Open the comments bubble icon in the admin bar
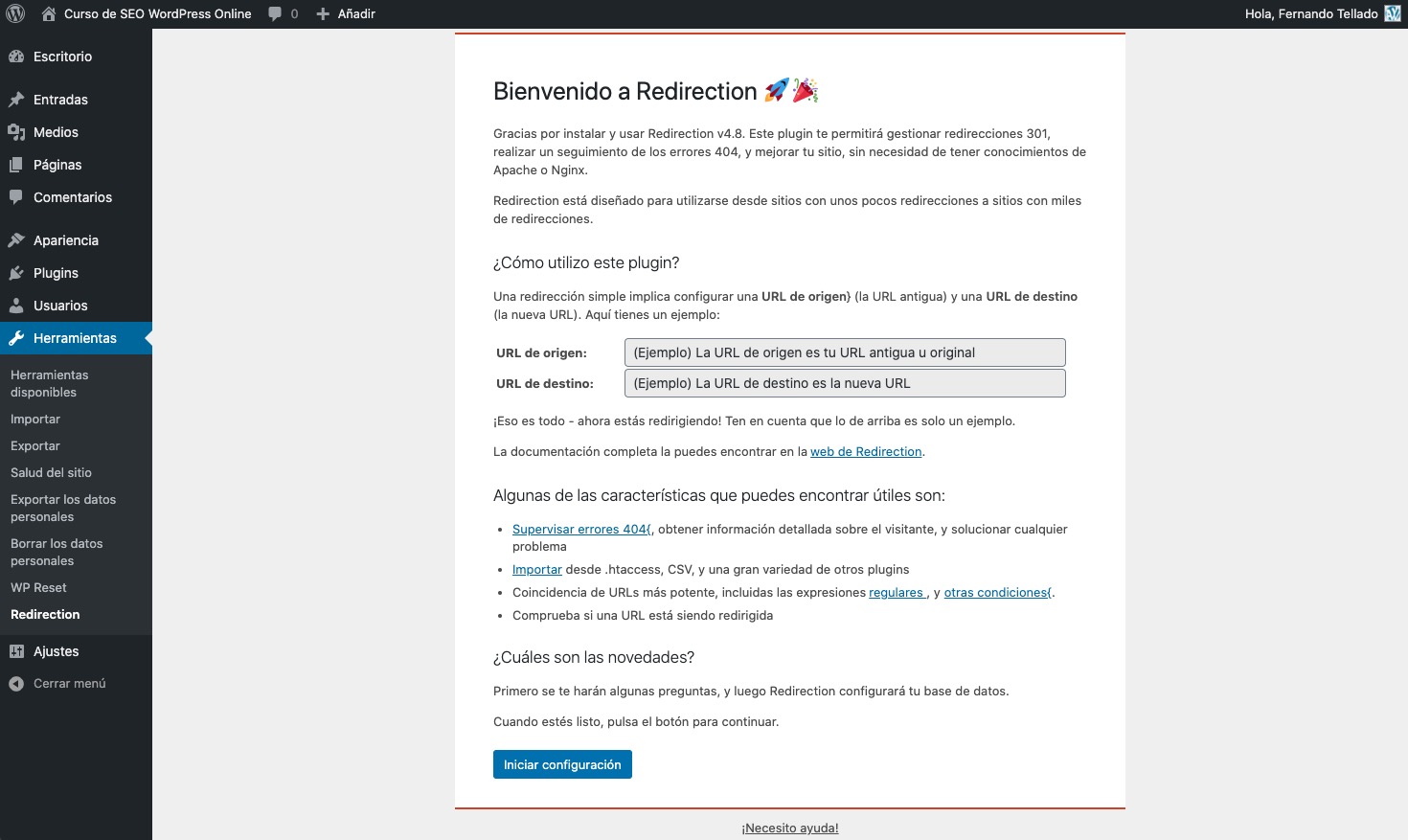 pyautogui.click(x=276, y=13)
